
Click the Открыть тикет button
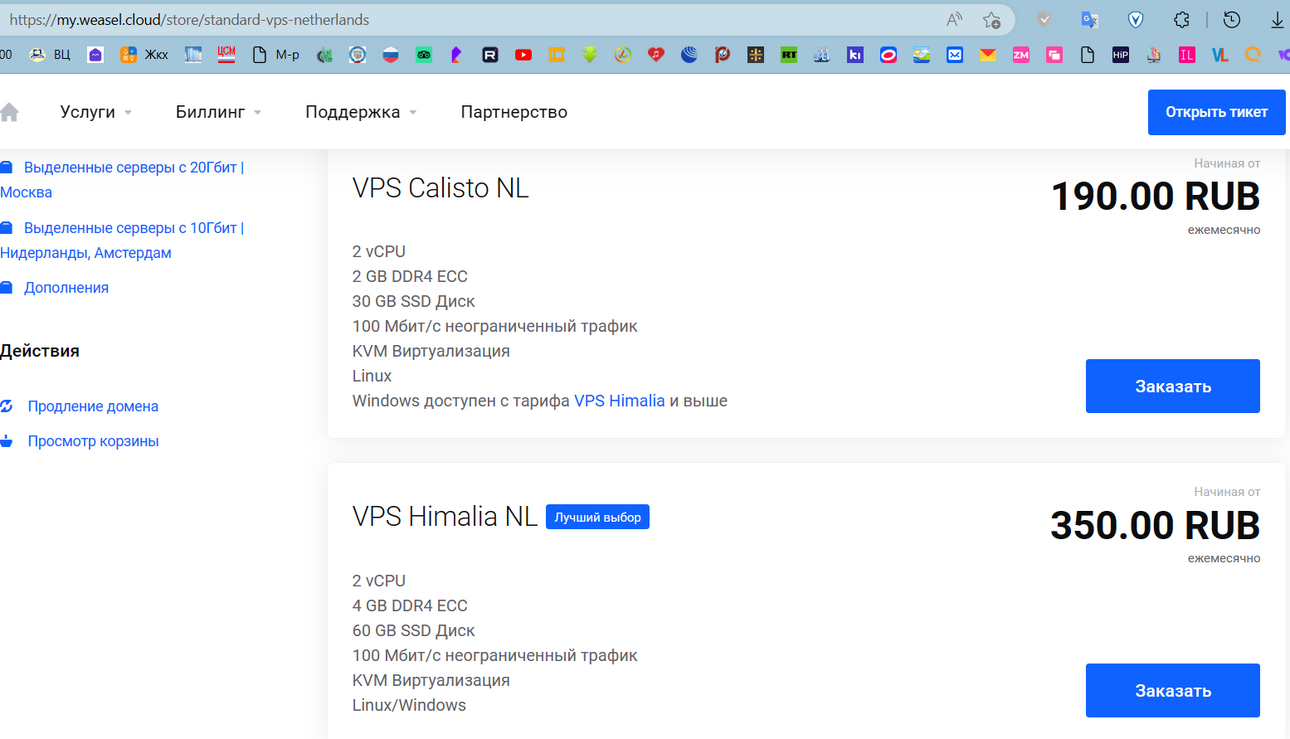(x=1217, y=112)
